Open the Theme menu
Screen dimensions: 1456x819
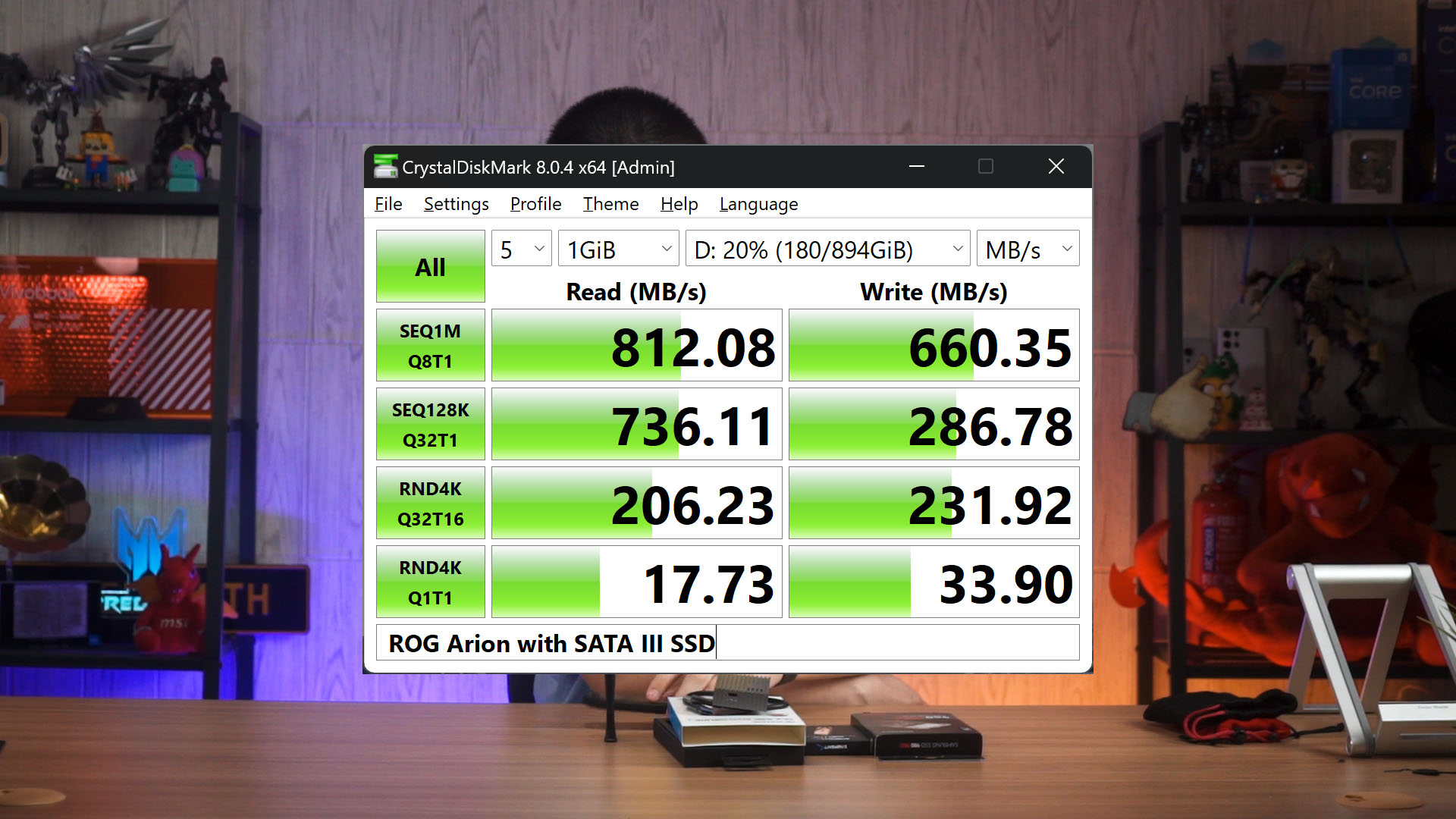pos(610,204)
